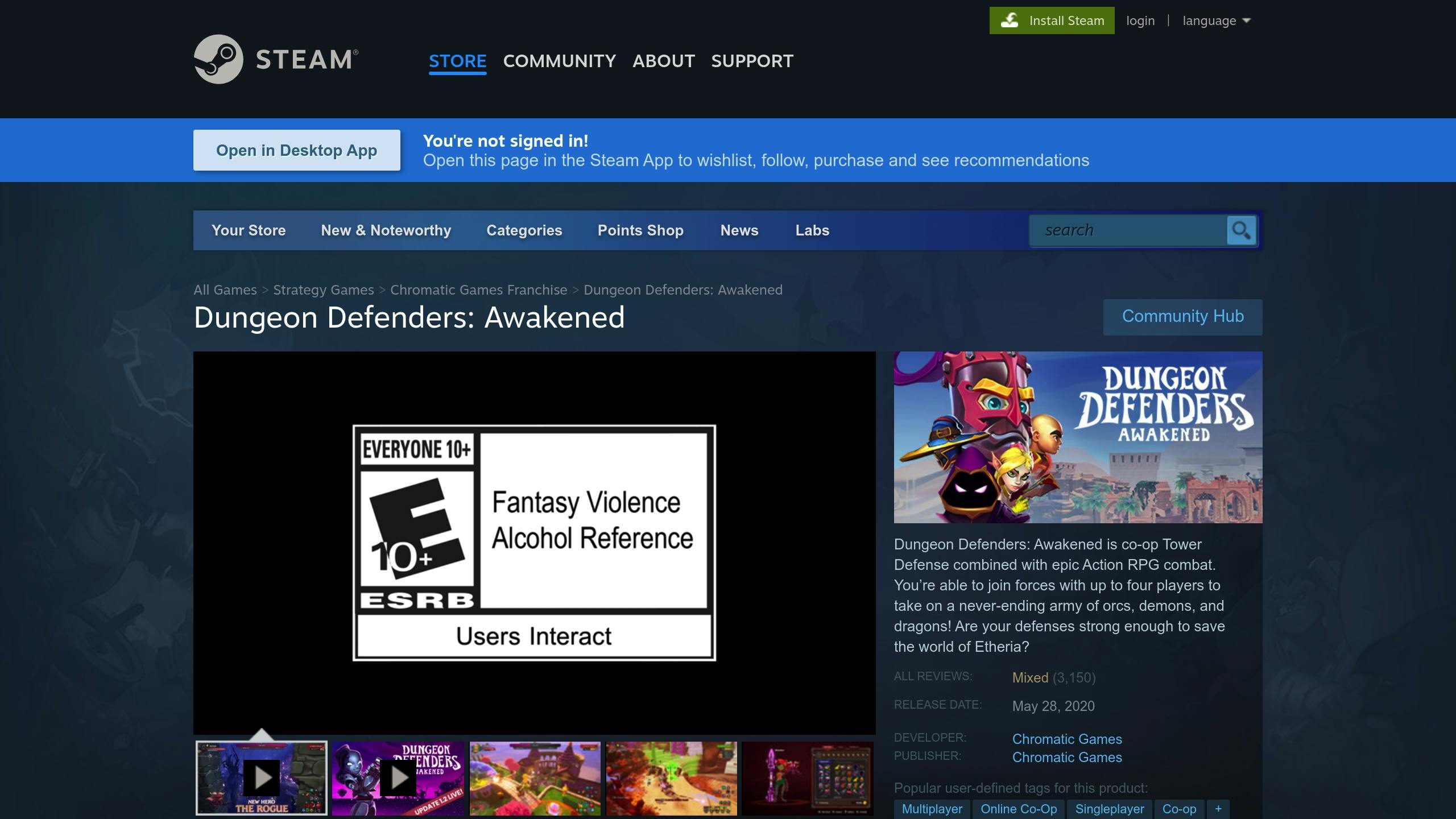Screen dimensions: 1456x819
Task: Click the Chromatic Games developer link
Action: point(1066,739)
